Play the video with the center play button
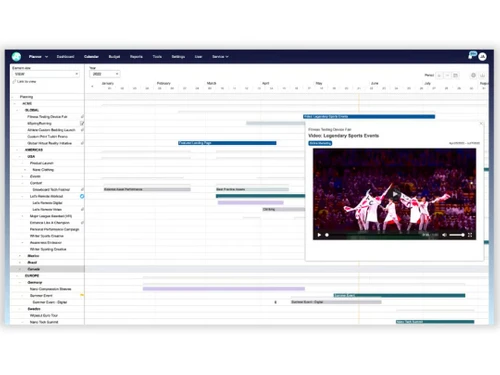 click(x=395, y=194)
